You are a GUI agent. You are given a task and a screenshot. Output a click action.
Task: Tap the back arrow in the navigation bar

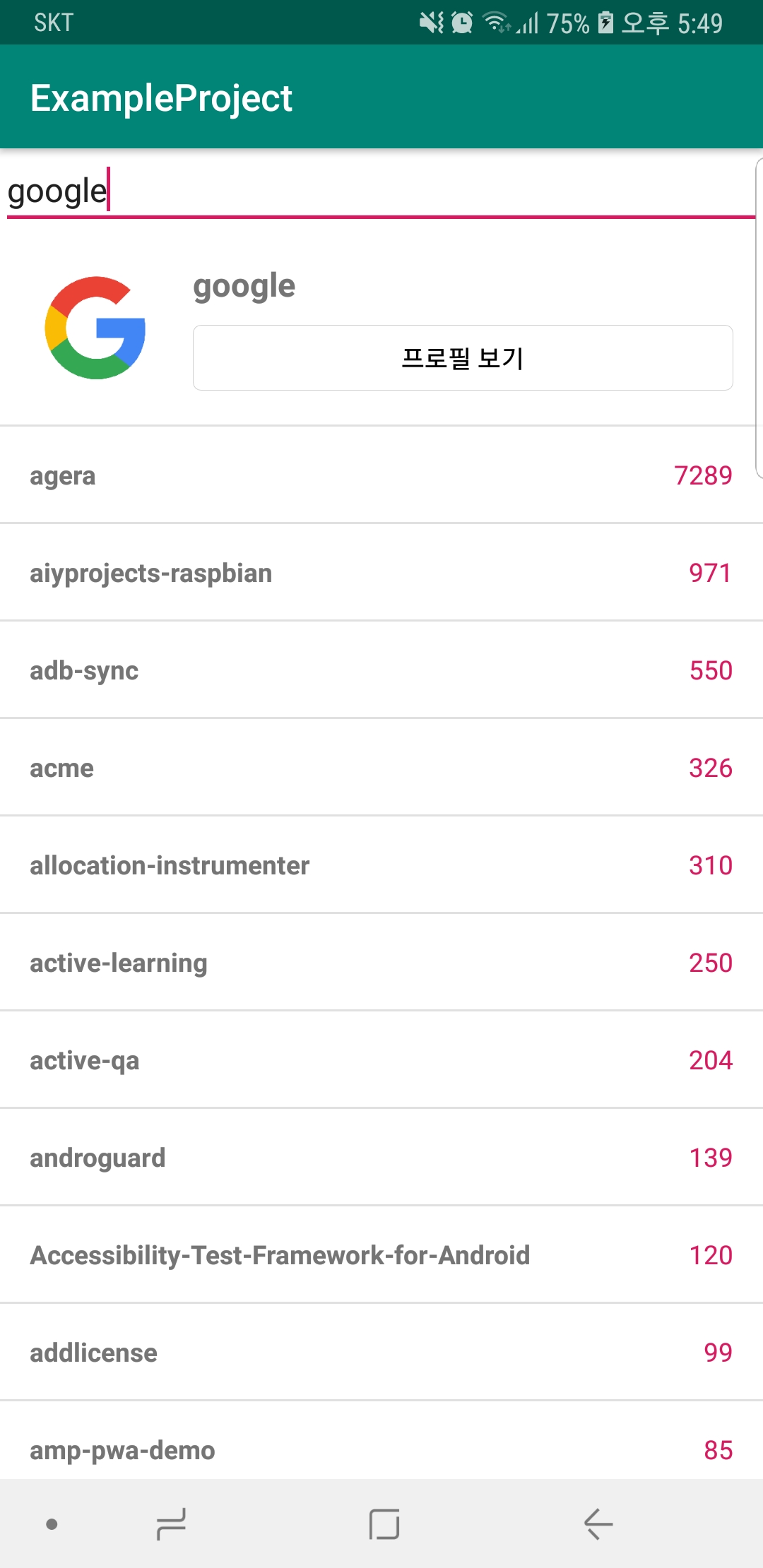(x=596, y=1524)
